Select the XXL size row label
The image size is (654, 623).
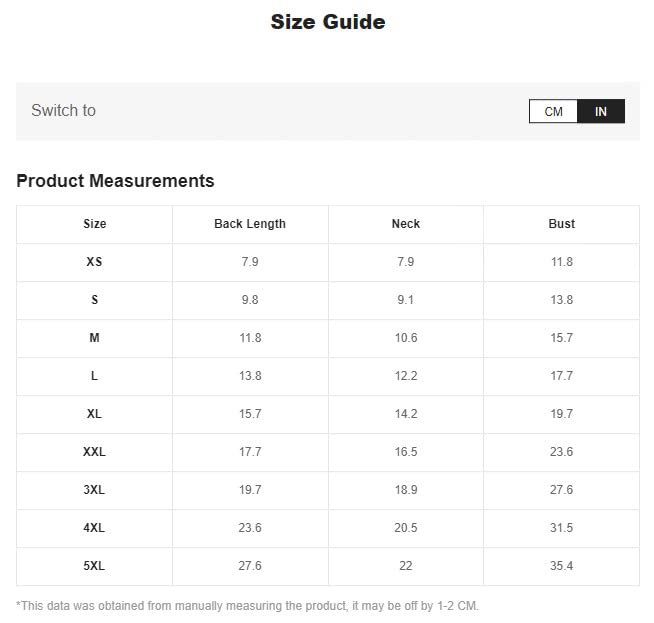click(94, 452)
